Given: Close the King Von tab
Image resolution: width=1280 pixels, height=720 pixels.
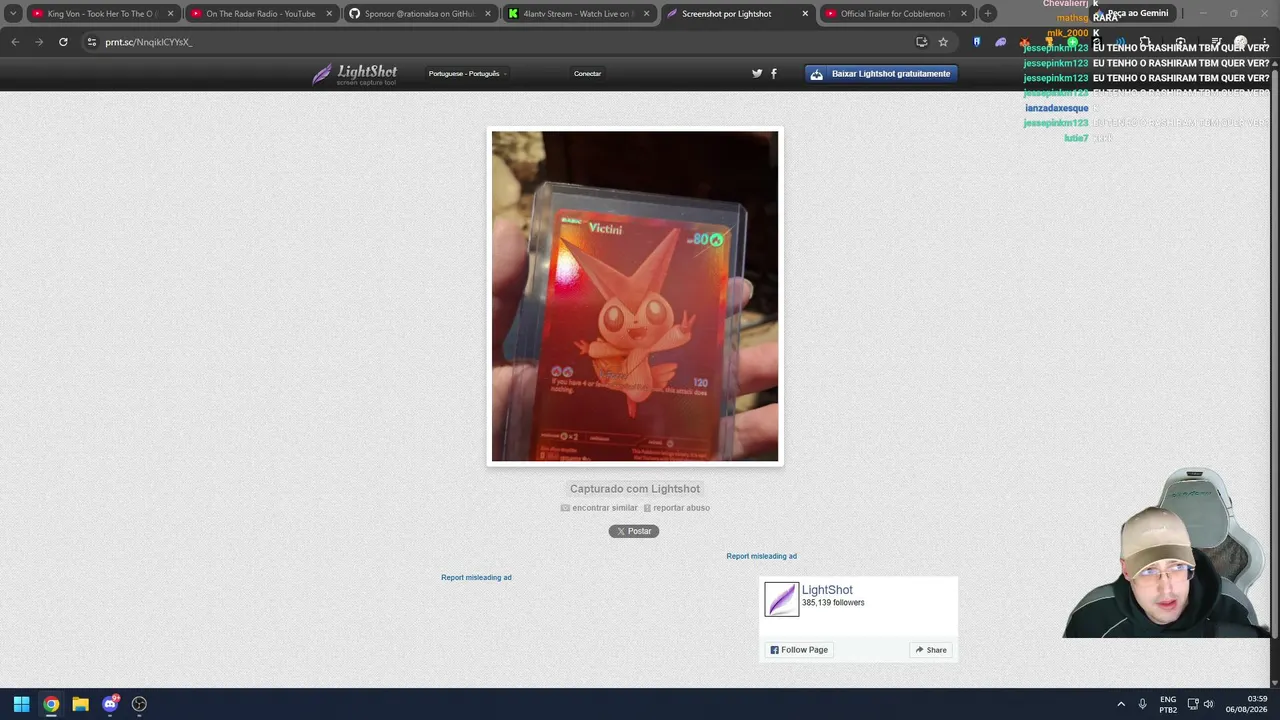Looking at the screenshot, I should pyautogui.click(x=170, y=14).
